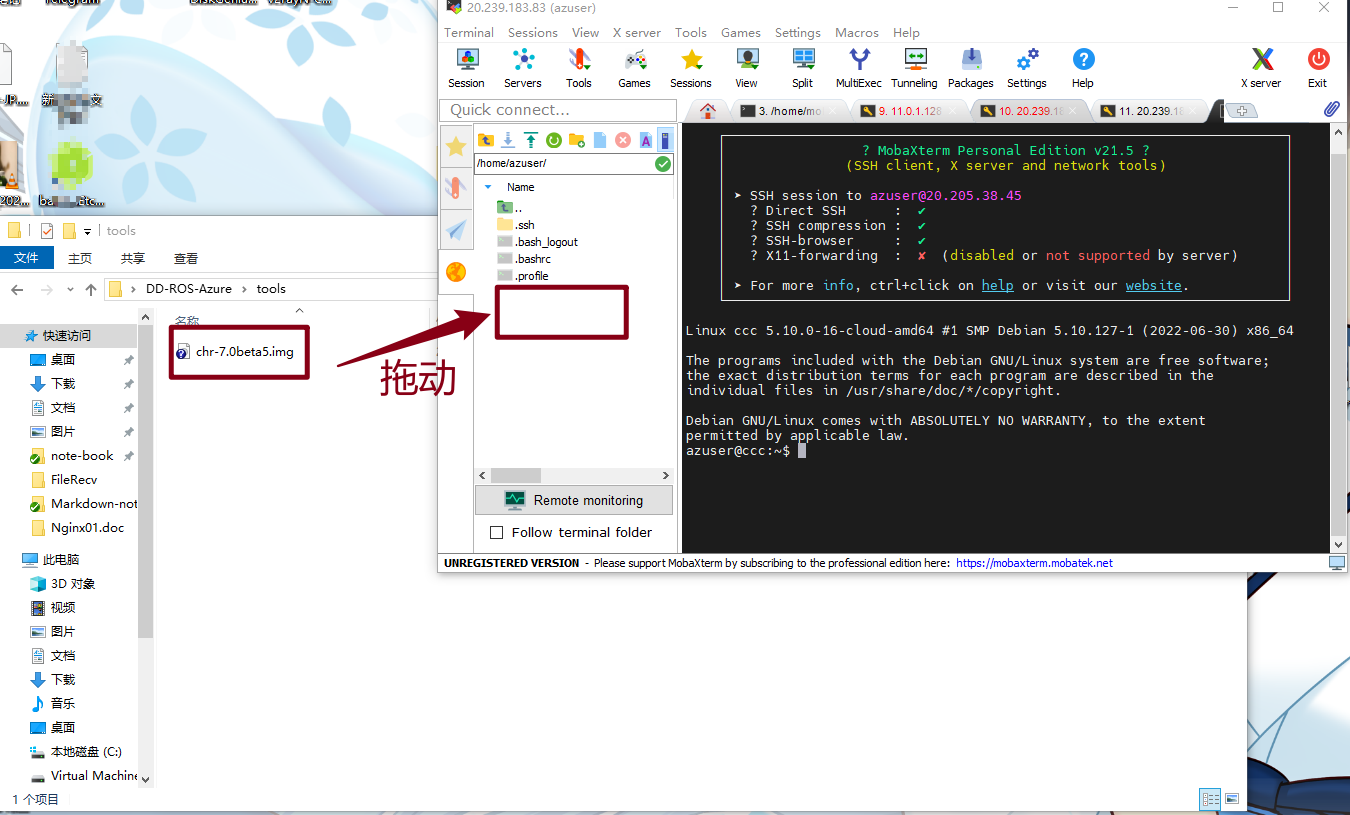Click the Remote monitoring button

pyautogui.click(x=574, y=500)
